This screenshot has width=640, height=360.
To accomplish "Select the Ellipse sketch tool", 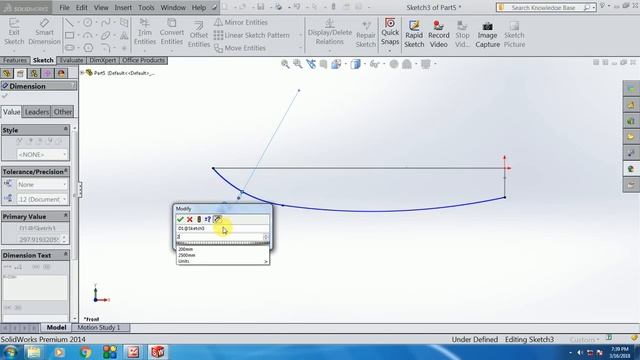I will pyautogui.click(x=105, y=36).
